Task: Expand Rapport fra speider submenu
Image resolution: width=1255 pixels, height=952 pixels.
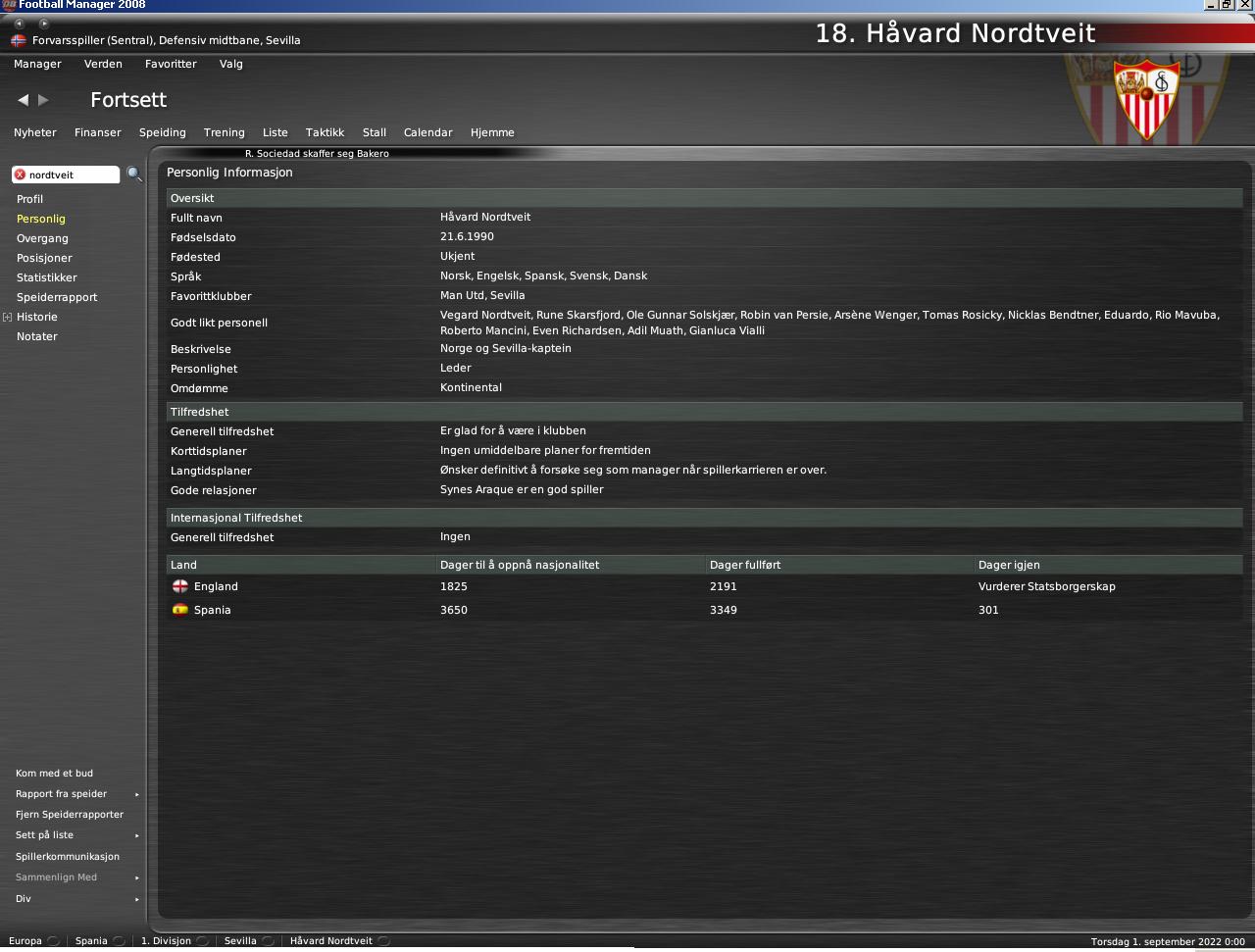Action: tap(137, 794)
